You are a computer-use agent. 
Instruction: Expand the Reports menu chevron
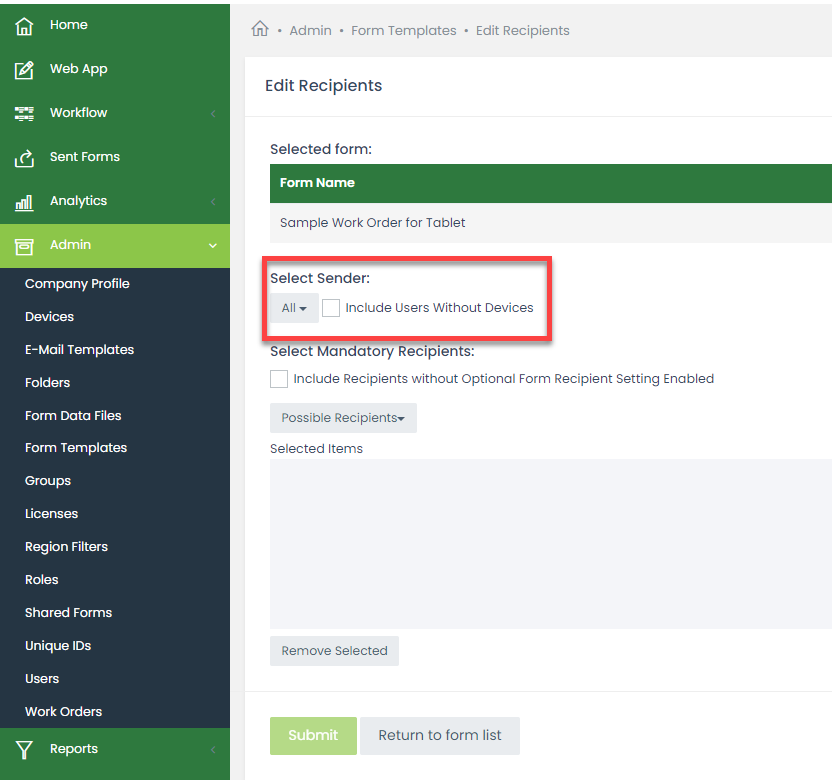[213, 750]
